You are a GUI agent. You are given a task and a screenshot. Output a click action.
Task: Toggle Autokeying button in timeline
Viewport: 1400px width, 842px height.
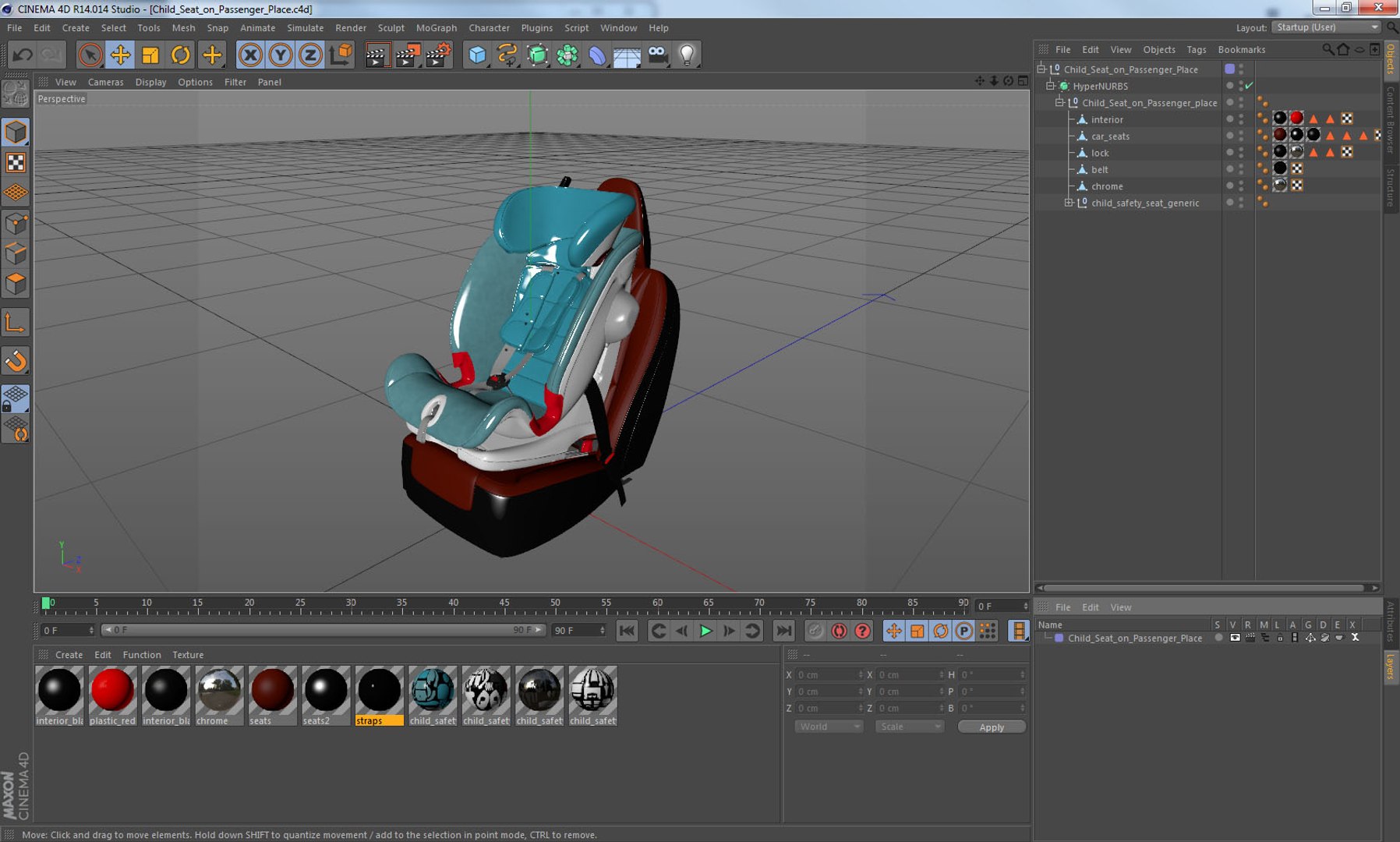click(x=839, y=631)
